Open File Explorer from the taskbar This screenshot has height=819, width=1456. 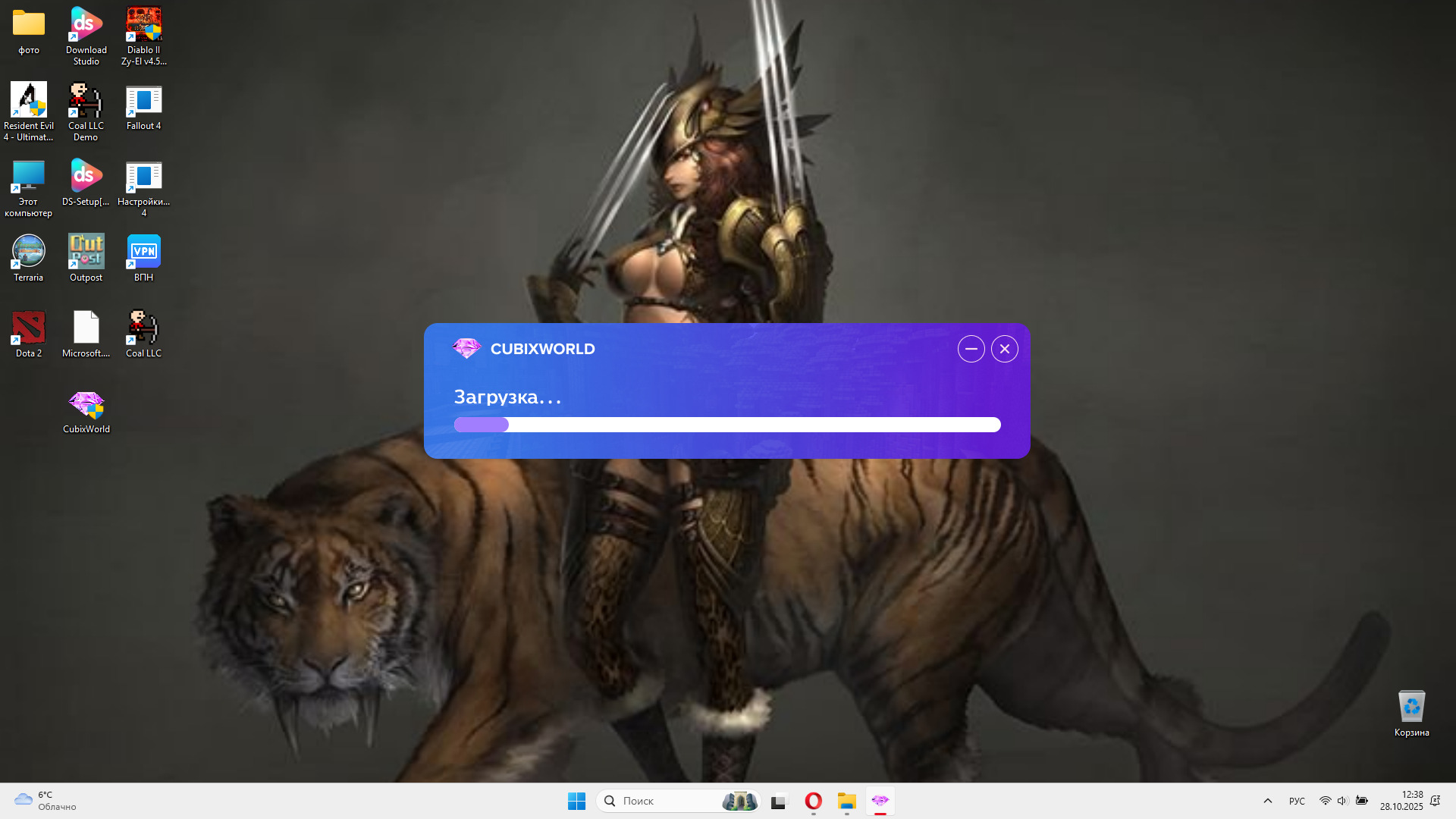point(846,801)
